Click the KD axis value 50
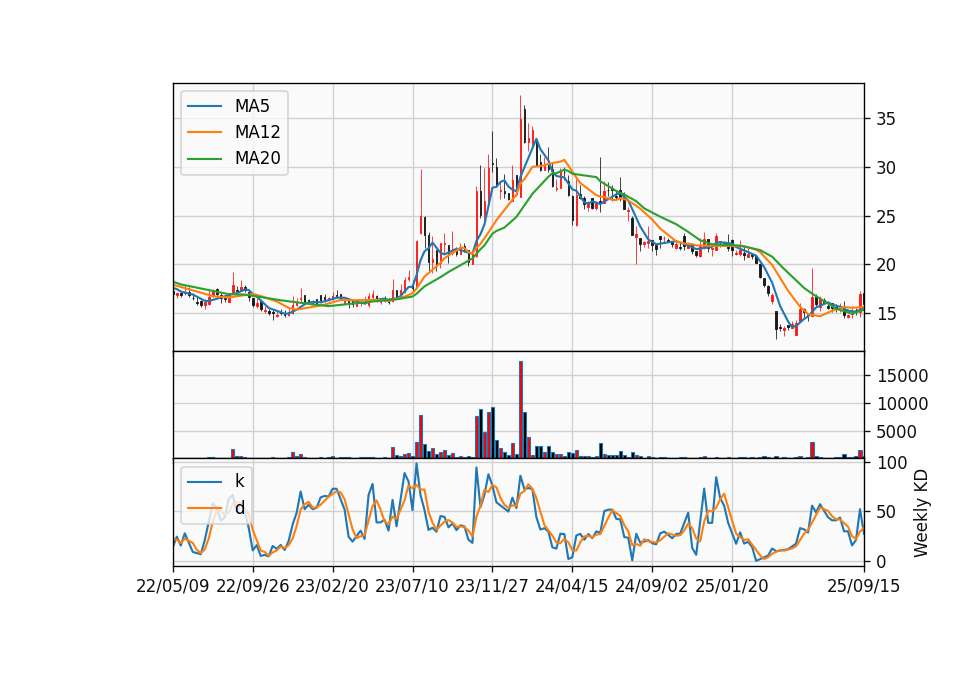Viewport: 960px width, 690px height. click(x=886, y=512)
